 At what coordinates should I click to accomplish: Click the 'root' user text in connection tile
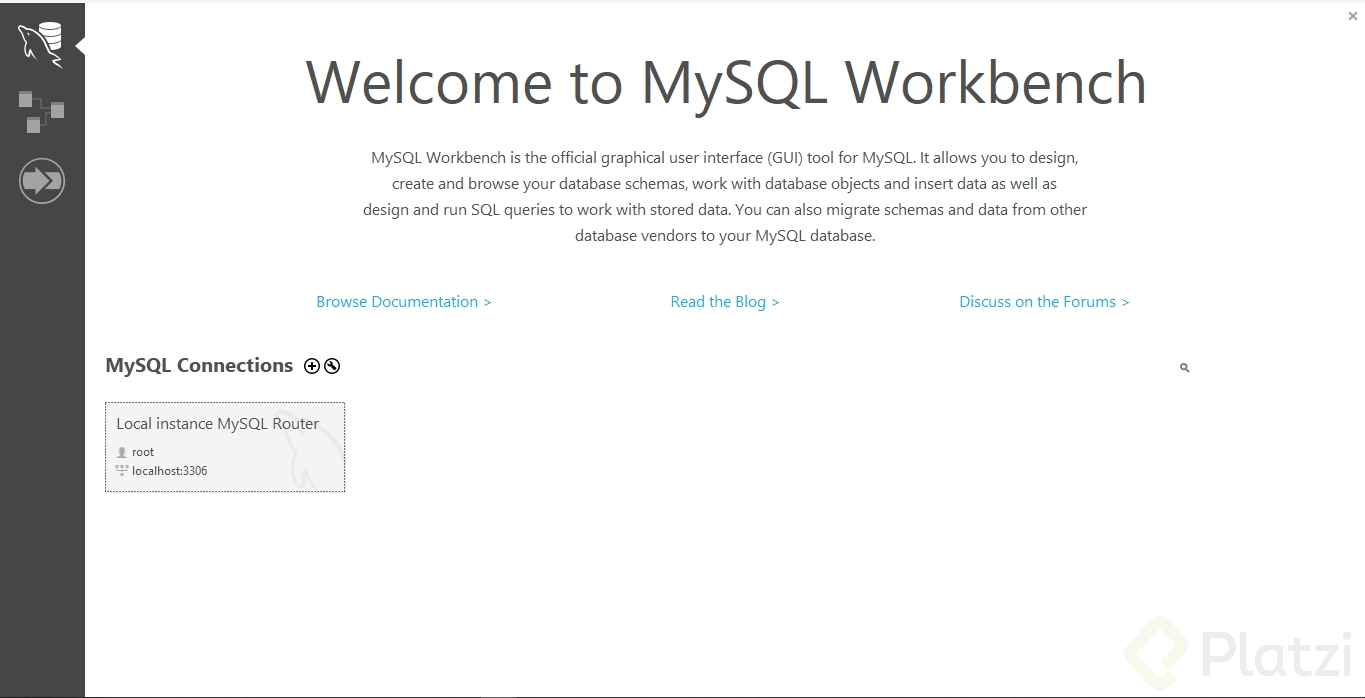[x=143, y=452]
